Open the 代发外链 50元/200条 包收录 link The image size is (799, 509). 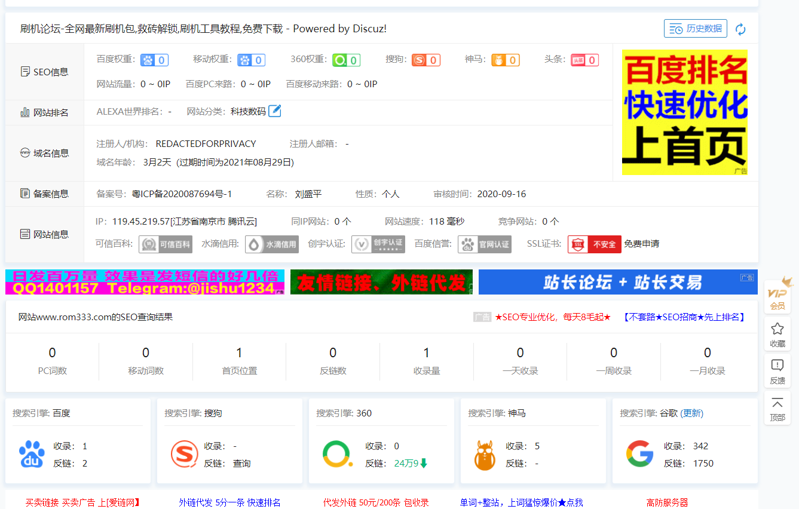(x=376, y=502)
